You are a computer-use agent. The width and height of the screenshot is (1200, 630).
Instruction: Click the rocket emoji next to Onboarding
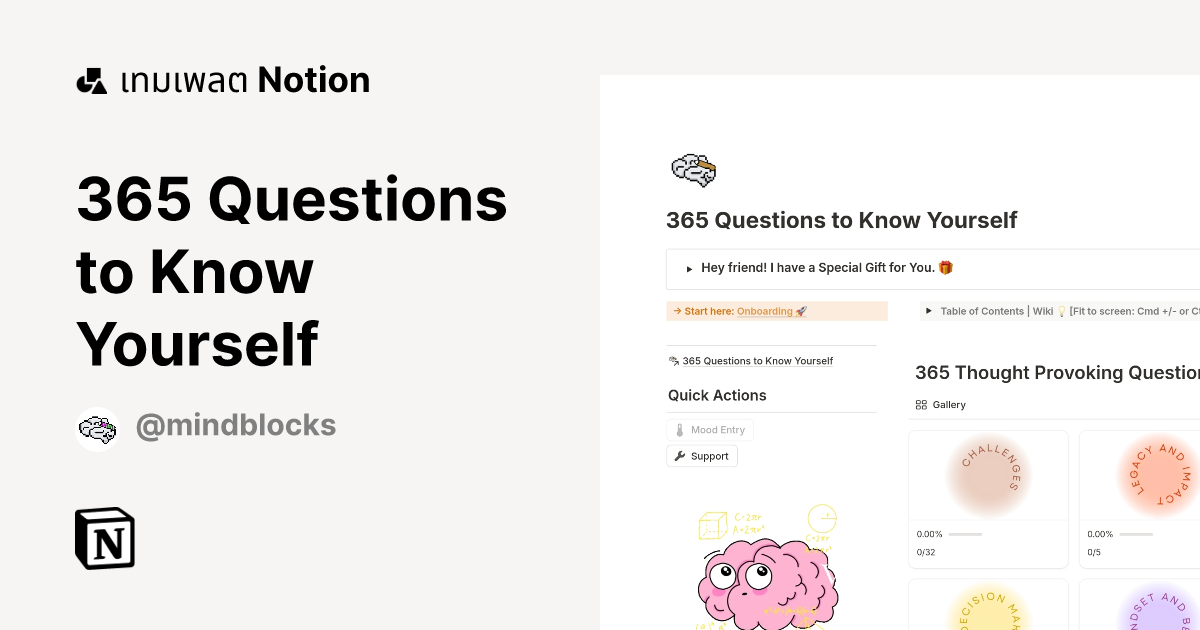(x=799, y=311)
